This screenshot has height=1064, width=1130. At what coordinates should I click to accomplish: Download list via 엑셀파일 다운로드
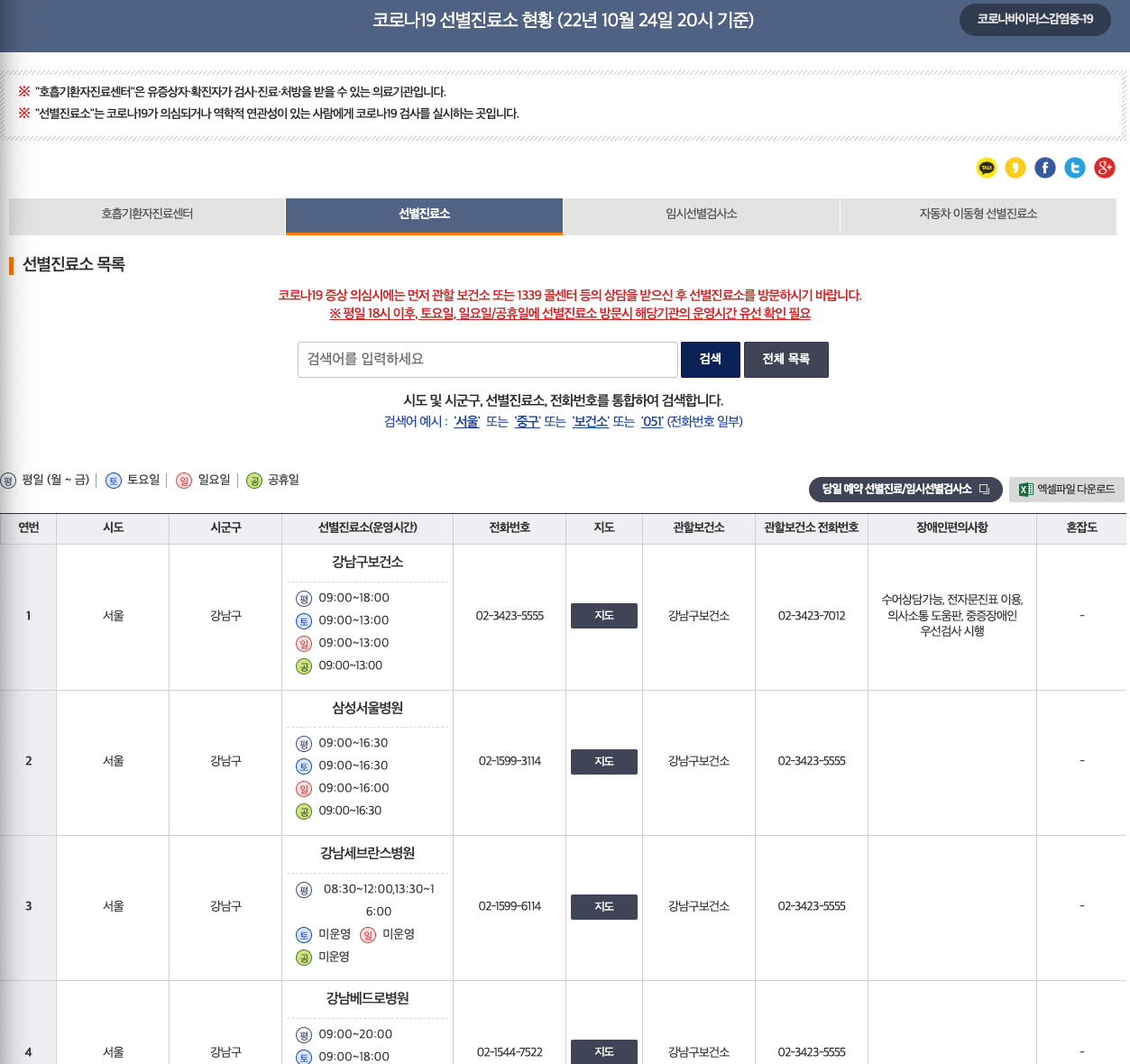pyautogui.click(x=1067, y=489)
